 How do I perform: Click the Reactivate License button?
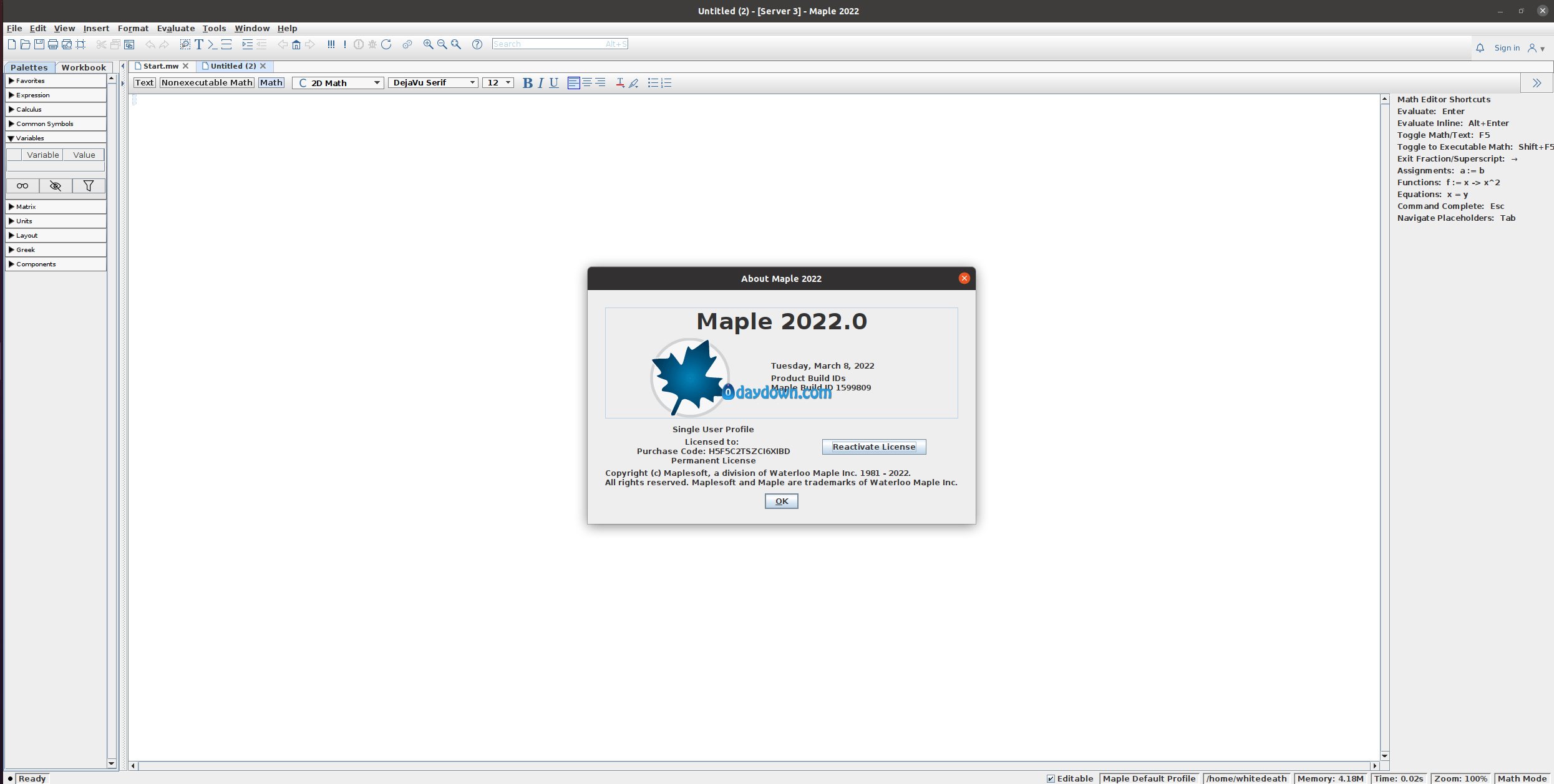click(x=873, y=447)
